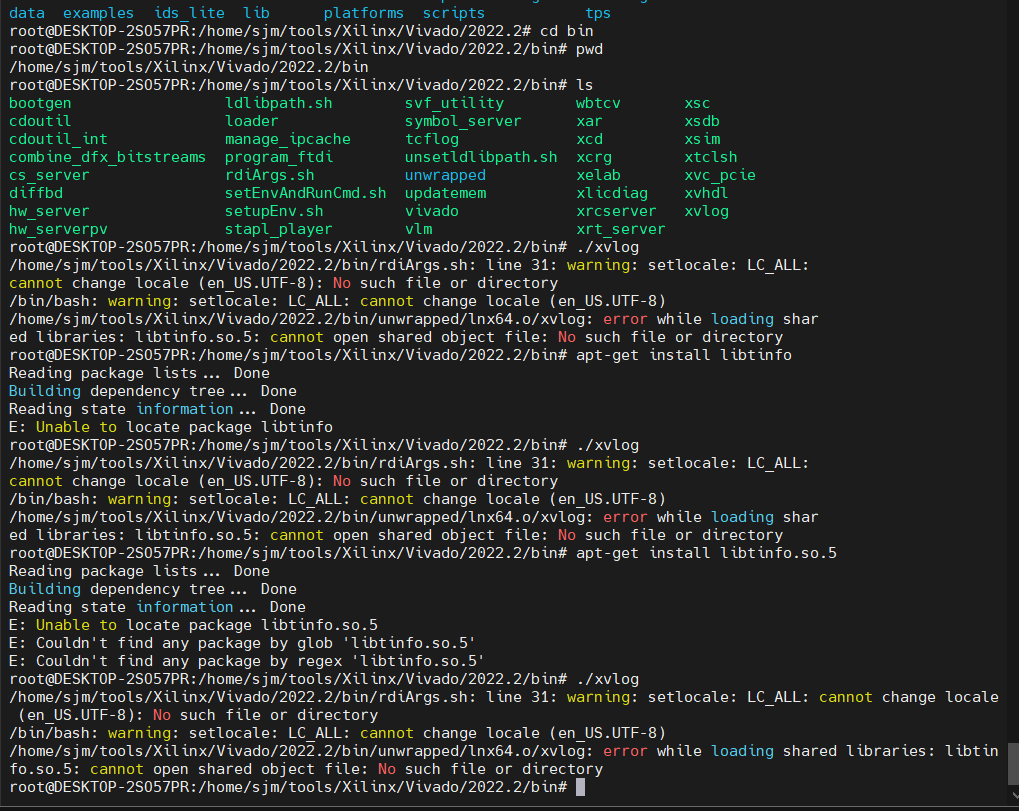Click the 'bootgen' file name in listing

pos(40,103)
